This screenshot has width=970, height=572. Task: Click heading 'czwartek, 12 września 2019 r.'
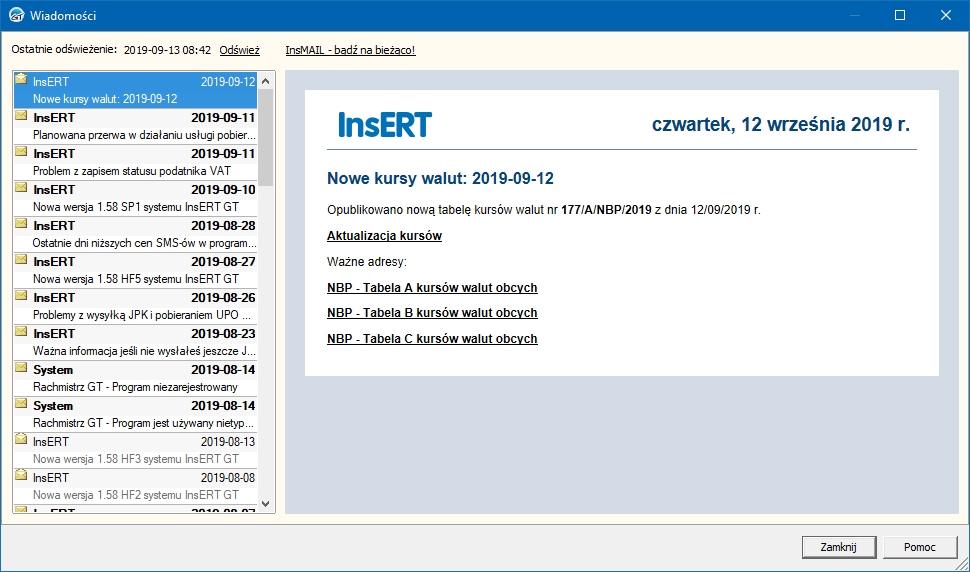pyautogui.click(x=781, y=124)
